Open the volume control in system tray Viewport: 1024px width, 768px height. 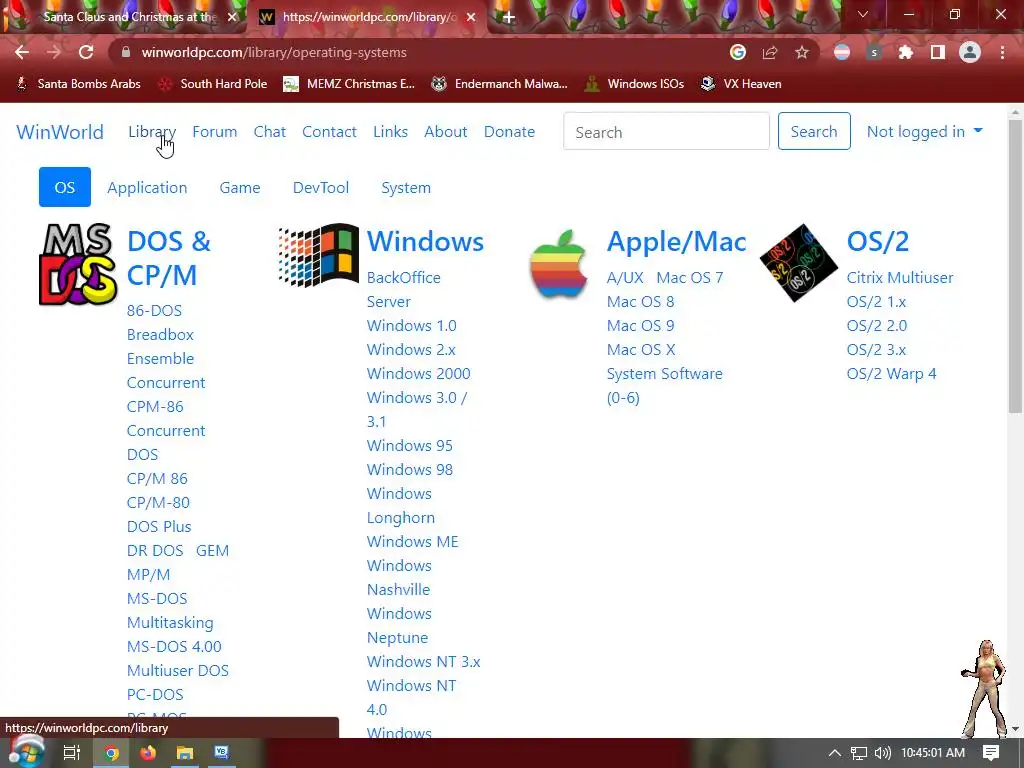(882, 753)
